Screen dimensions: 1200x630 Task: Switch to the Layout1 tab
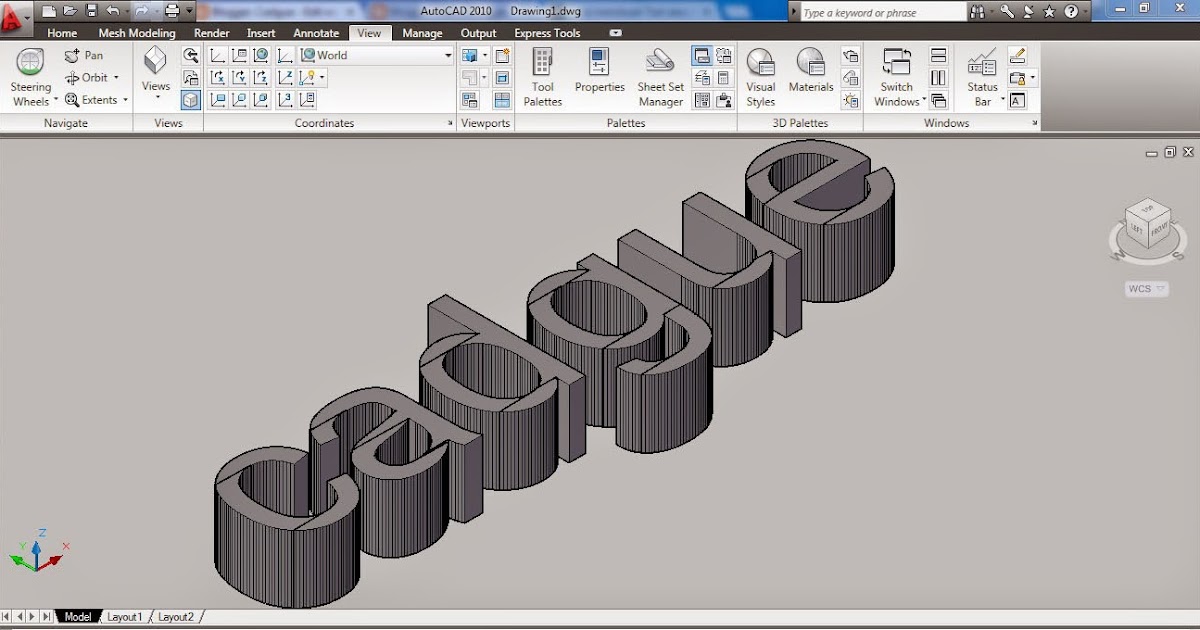pos(125,617)
